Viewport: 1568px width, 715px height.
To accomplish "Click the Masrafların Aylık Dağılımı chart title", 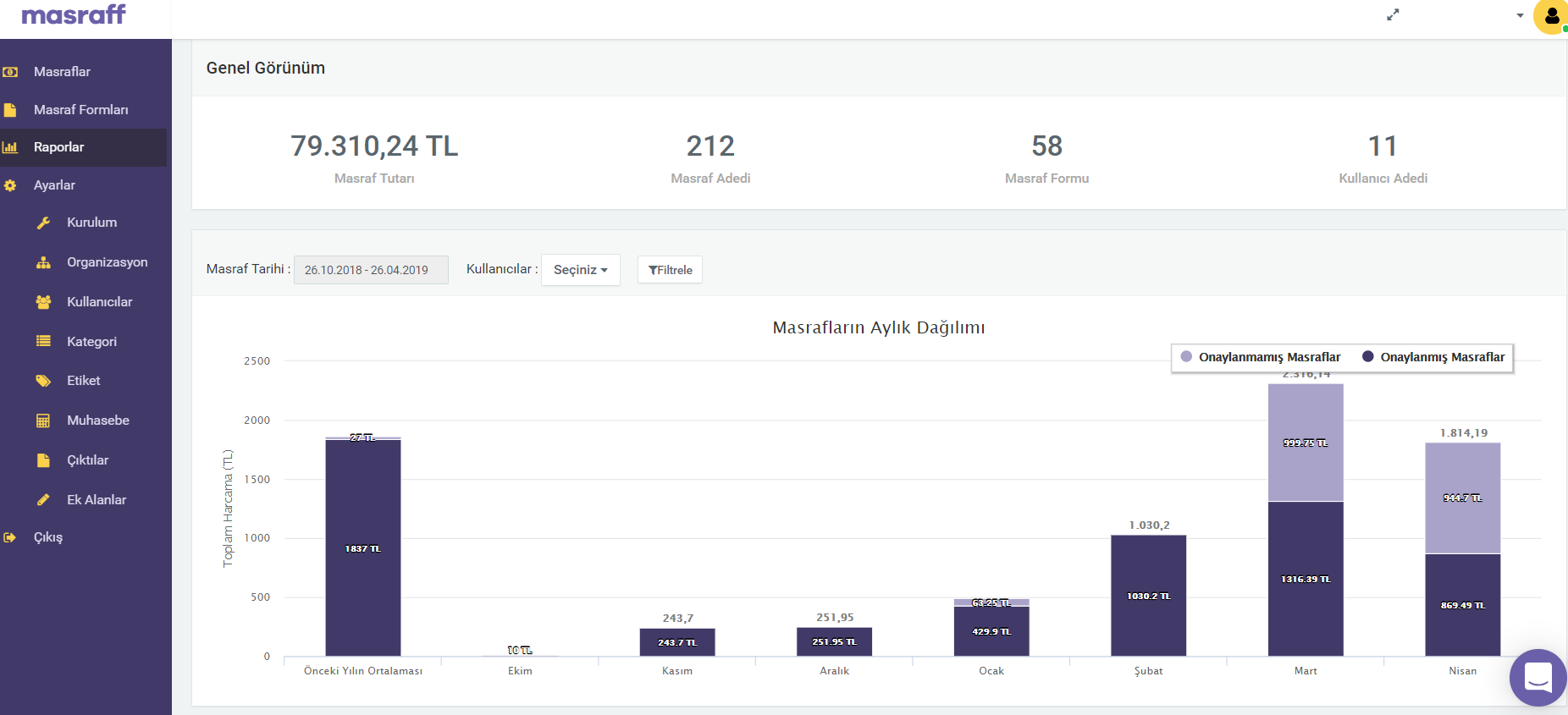I will 879,327.
